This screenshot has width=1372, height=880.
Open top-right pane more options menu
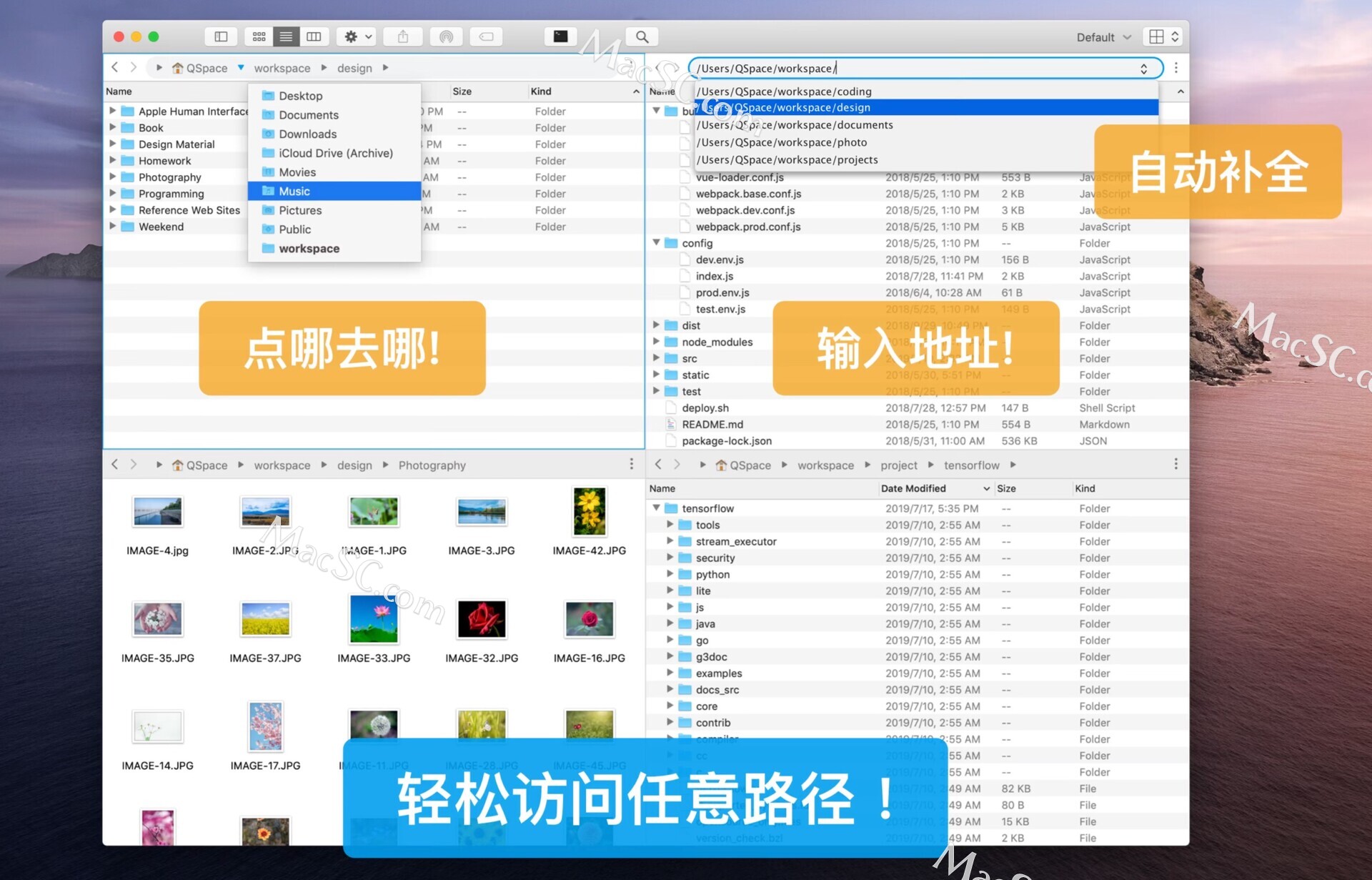[1176, 68]
